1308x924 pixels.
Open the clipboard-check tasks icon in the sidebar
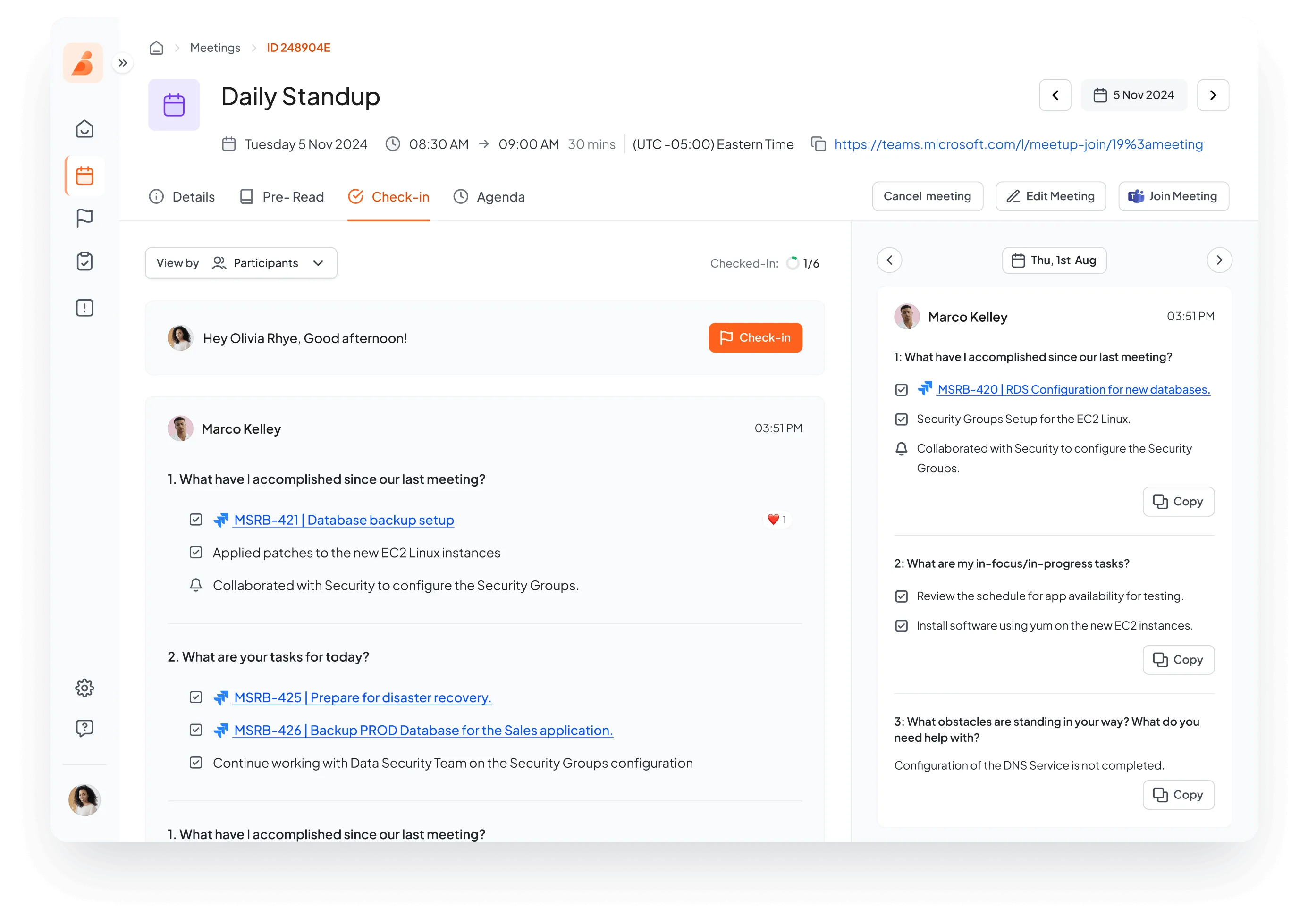tap(84, 261)
